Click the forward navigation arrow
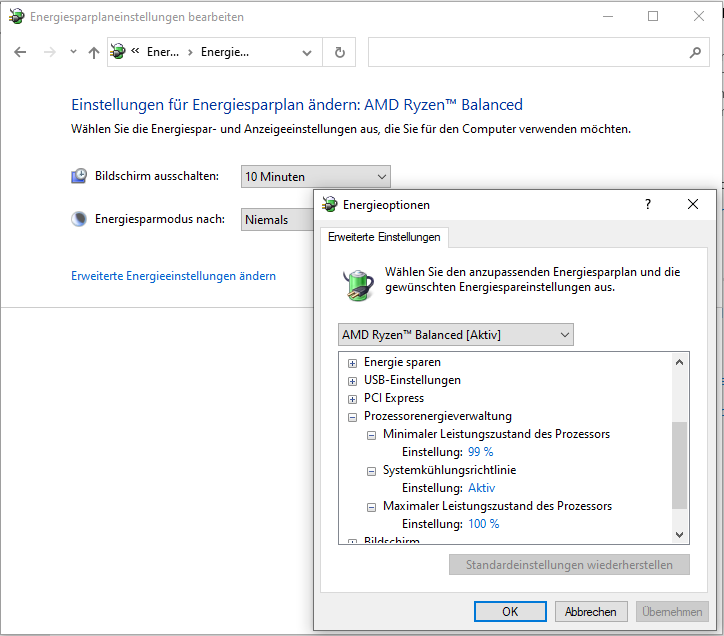The width and height of the screenshot is (724, 636). [x=49, y=52]
